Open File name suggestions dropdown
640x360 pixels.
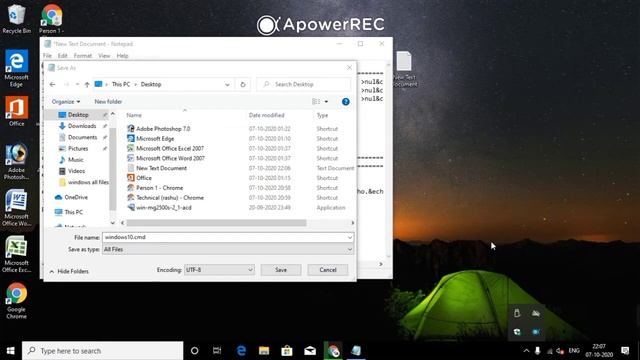pyautogui.click(x=349, y=237)
